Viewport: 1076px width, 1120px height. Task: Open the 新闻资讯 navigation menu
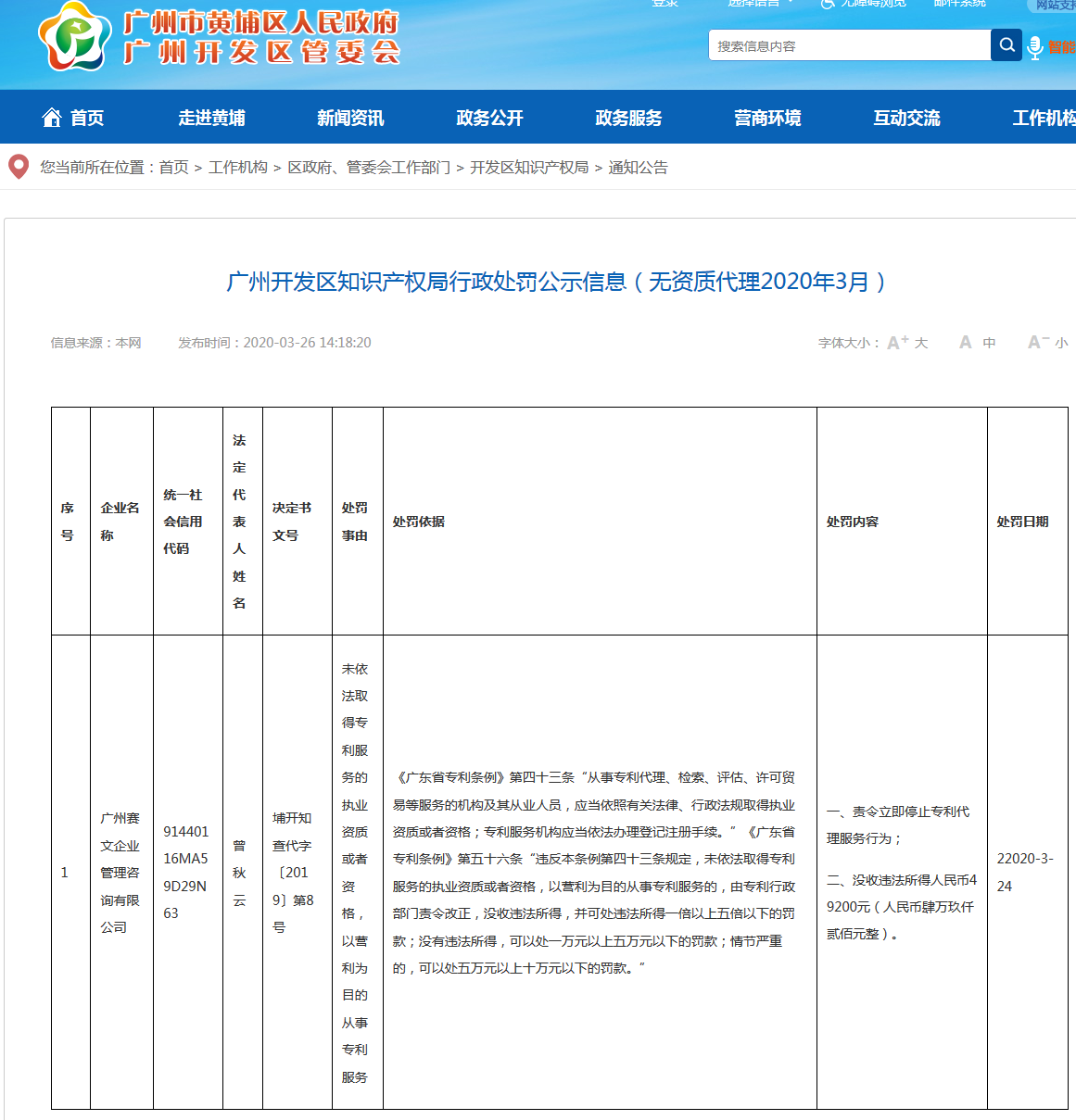pos(350,118)
